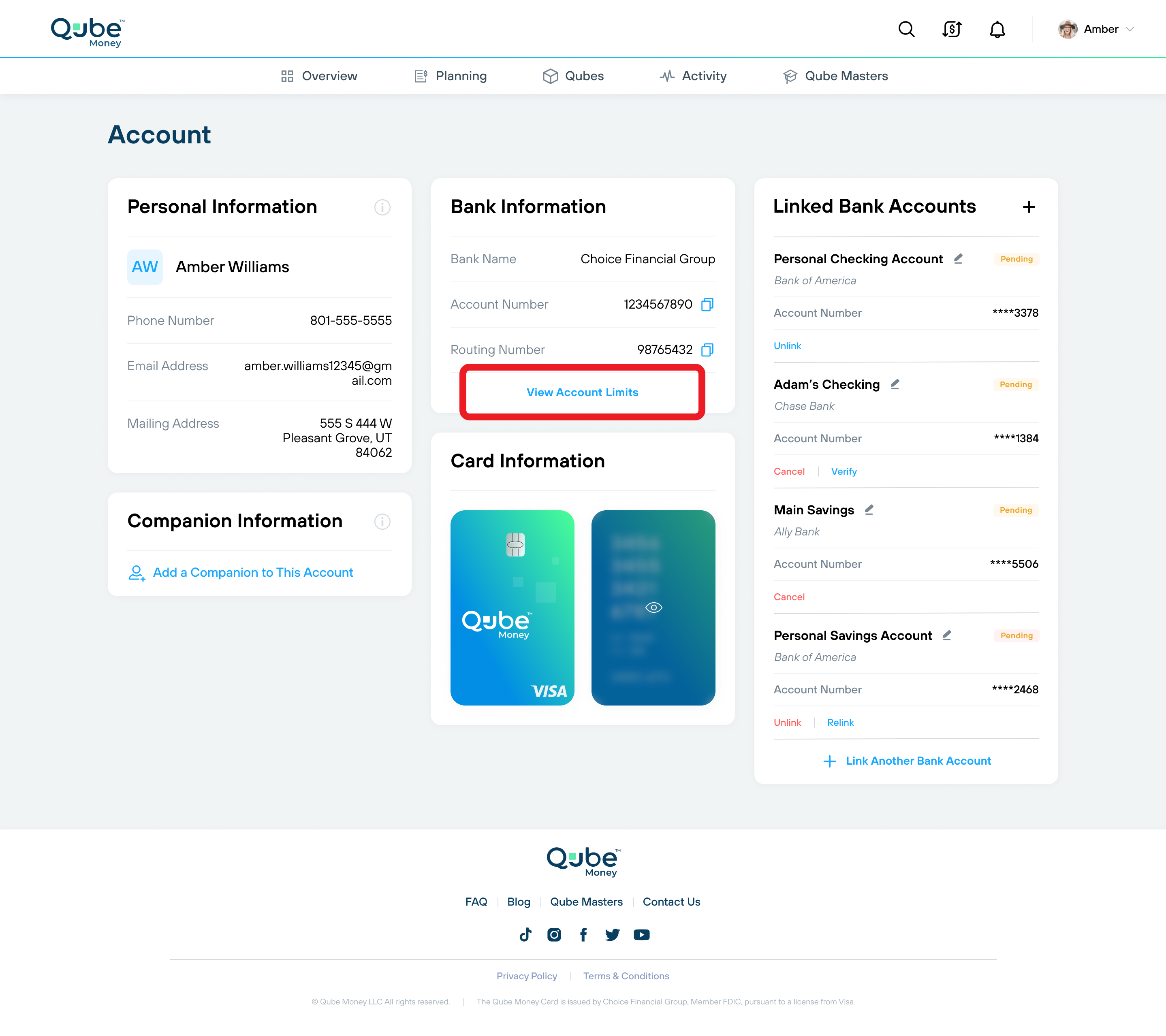The image size is (1166, 1036).
Task: Open the money transfer dollar icon
Action: [952, 29]
